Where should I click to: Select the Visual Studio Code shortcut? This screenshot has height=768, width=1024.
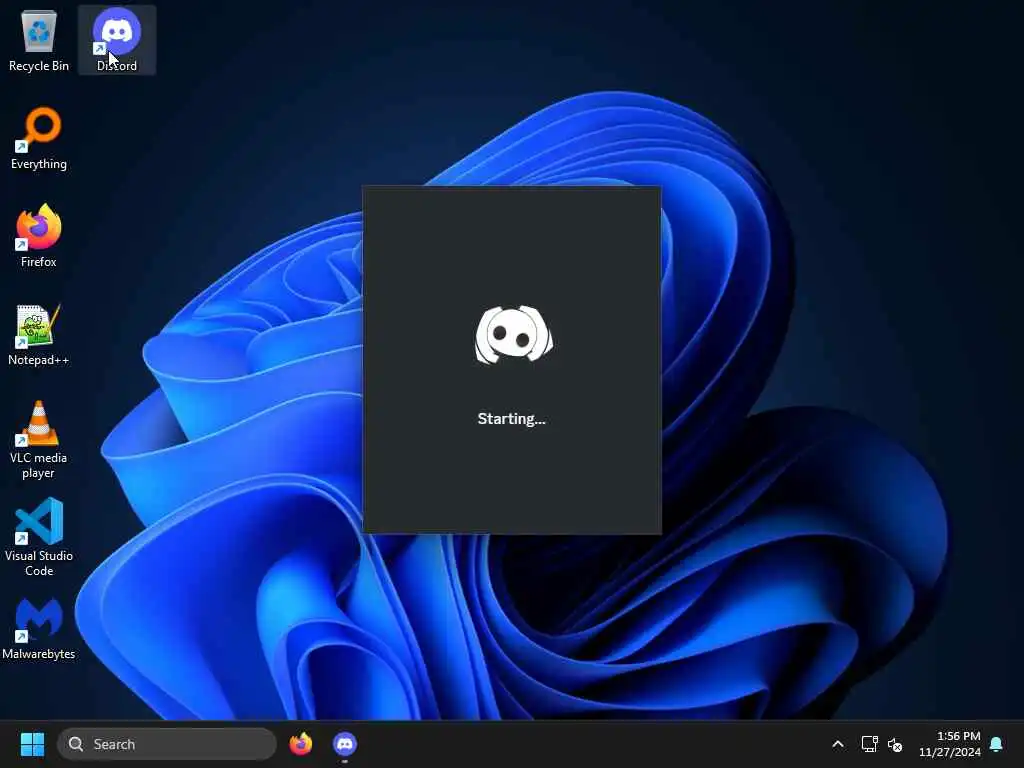(x=39, y=537)
